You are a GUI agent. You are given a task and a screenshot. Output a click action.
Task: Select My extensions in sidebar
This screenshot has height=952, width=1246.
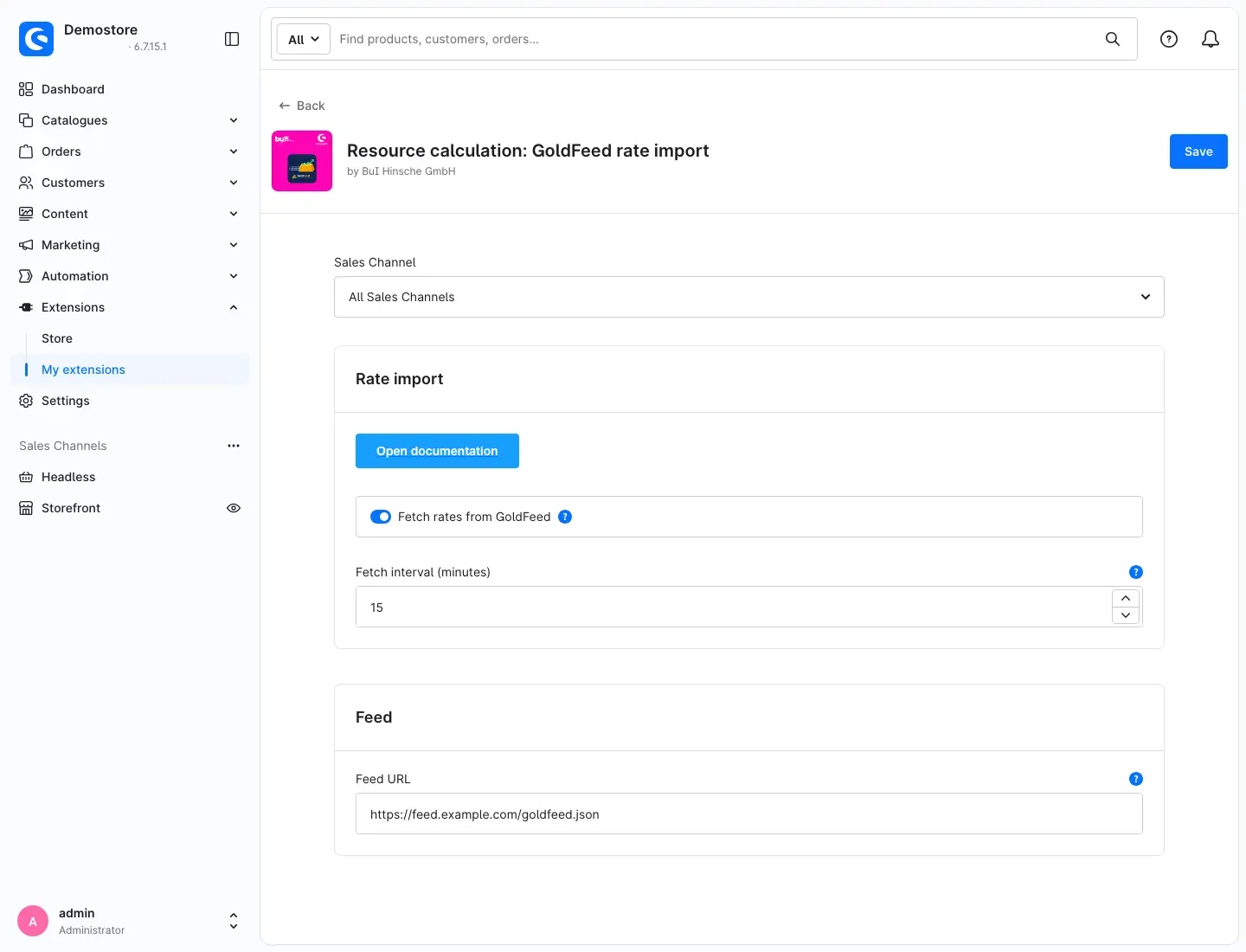pos(130,370)
